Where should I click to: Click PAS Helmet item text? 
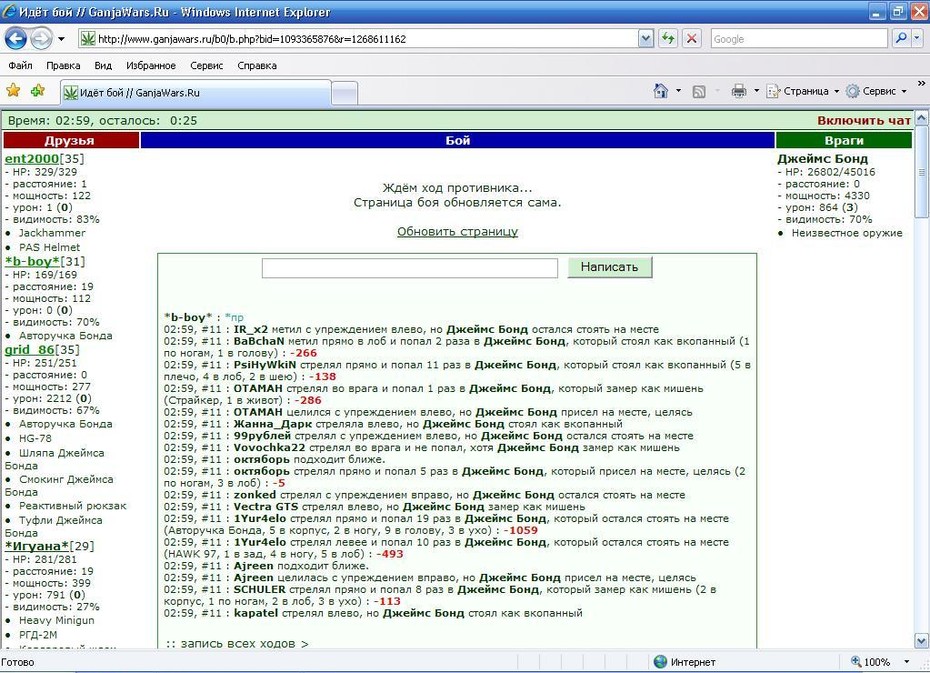[x=49, y=247]
